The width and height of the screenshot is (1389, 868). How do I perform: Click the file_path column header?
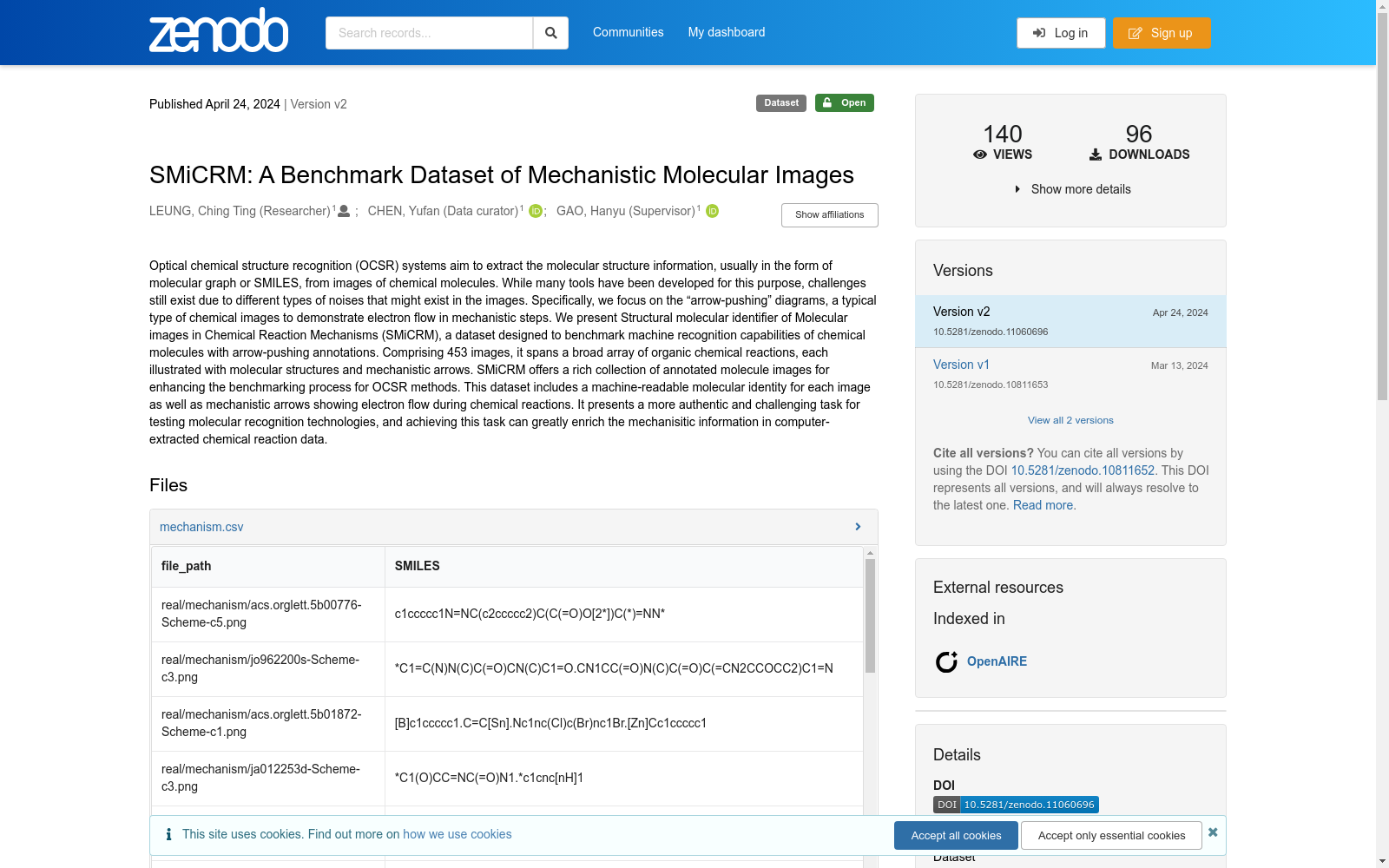coord(268,566)
